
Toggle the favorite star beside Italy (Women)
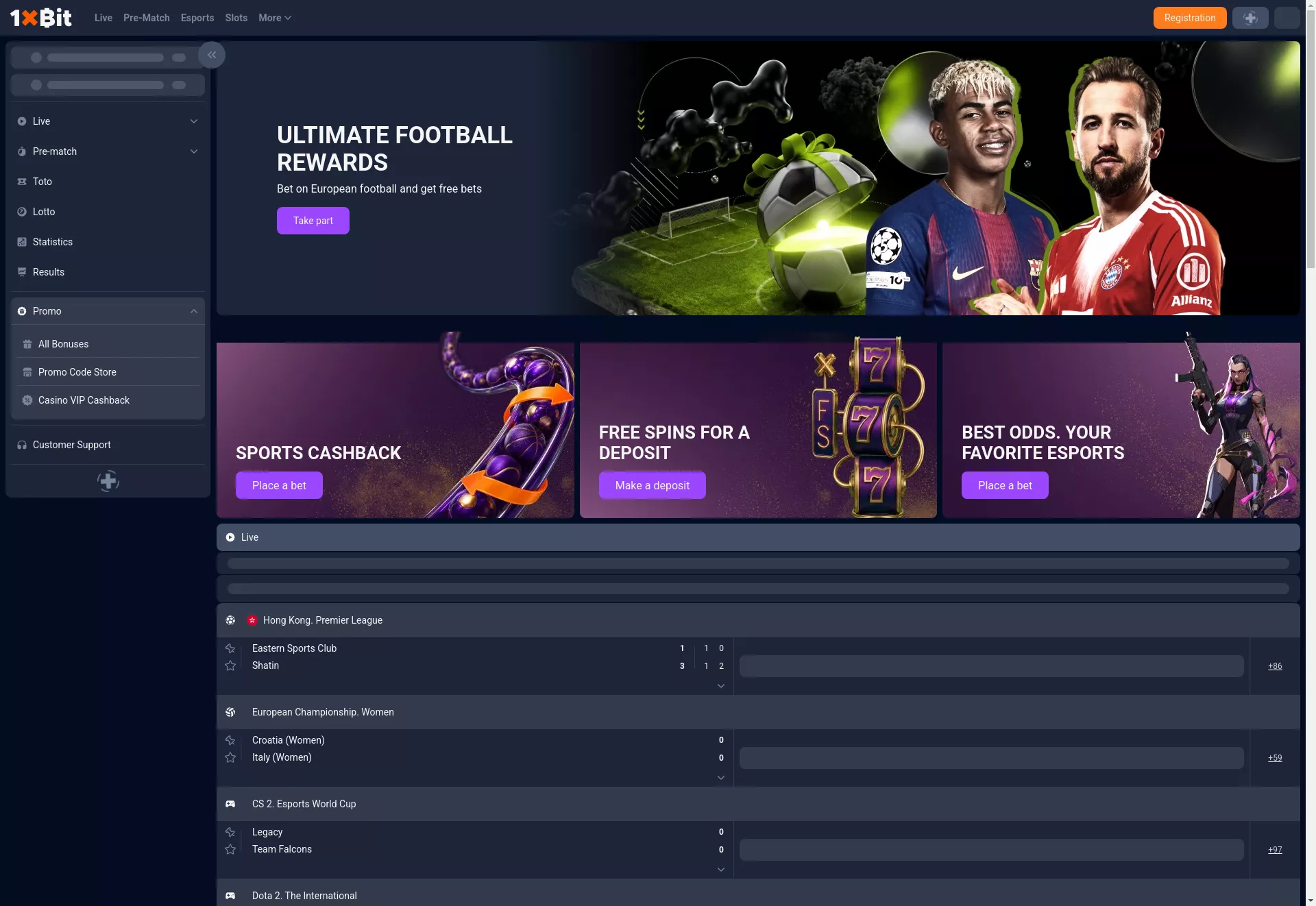230,757
